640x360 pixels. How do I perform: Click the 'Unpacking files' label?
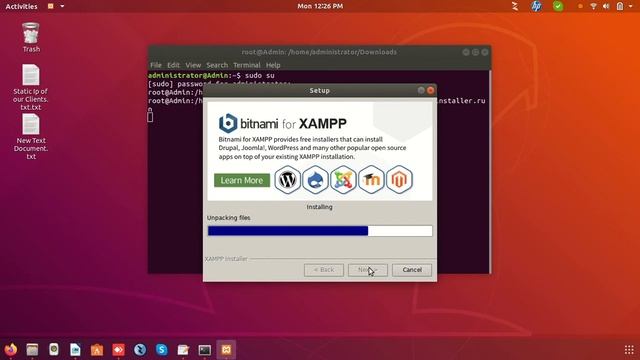pos(229,218)
